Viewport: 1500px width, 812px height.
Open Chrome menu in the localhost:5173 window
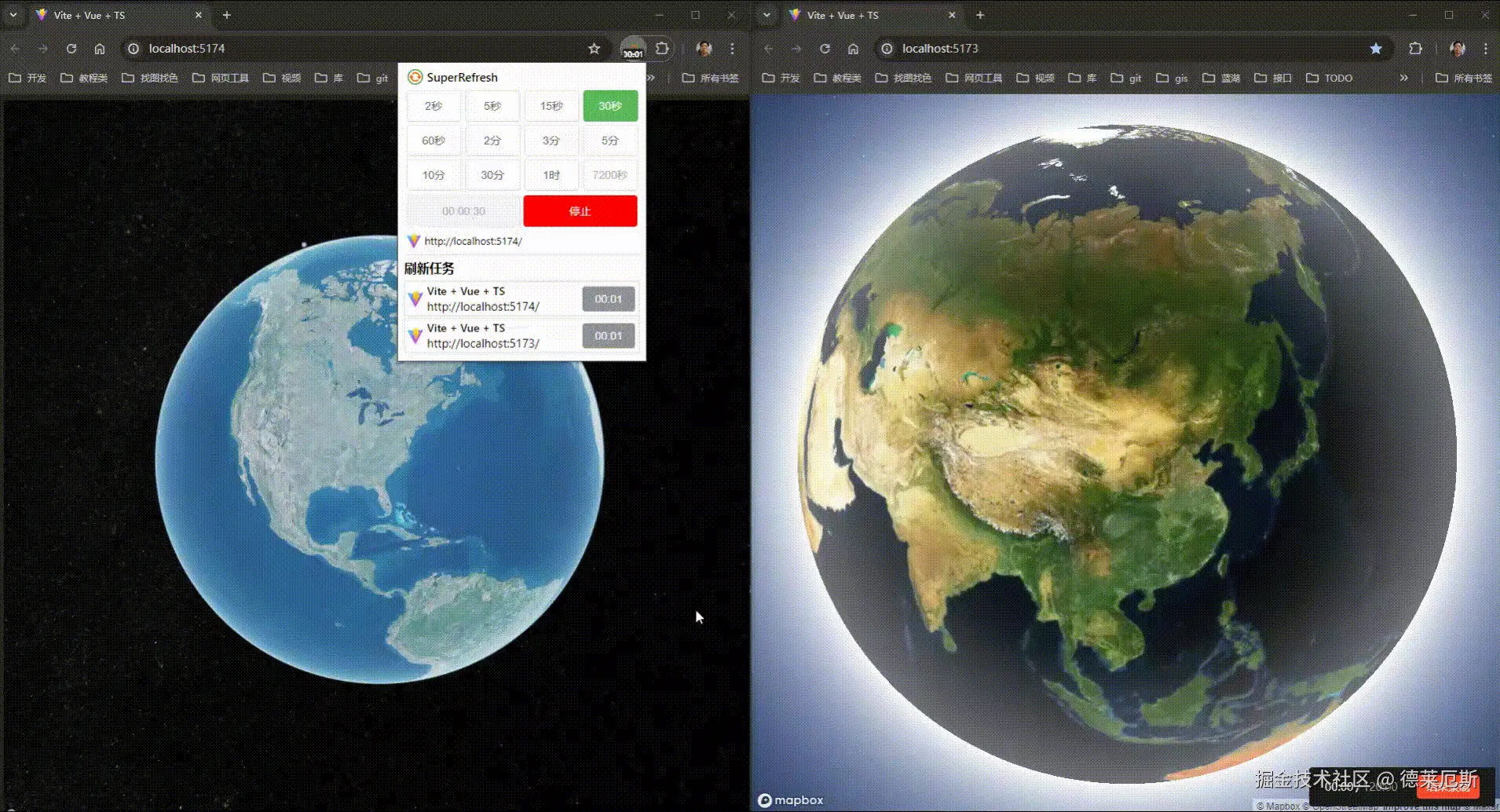pos(1486,49)
